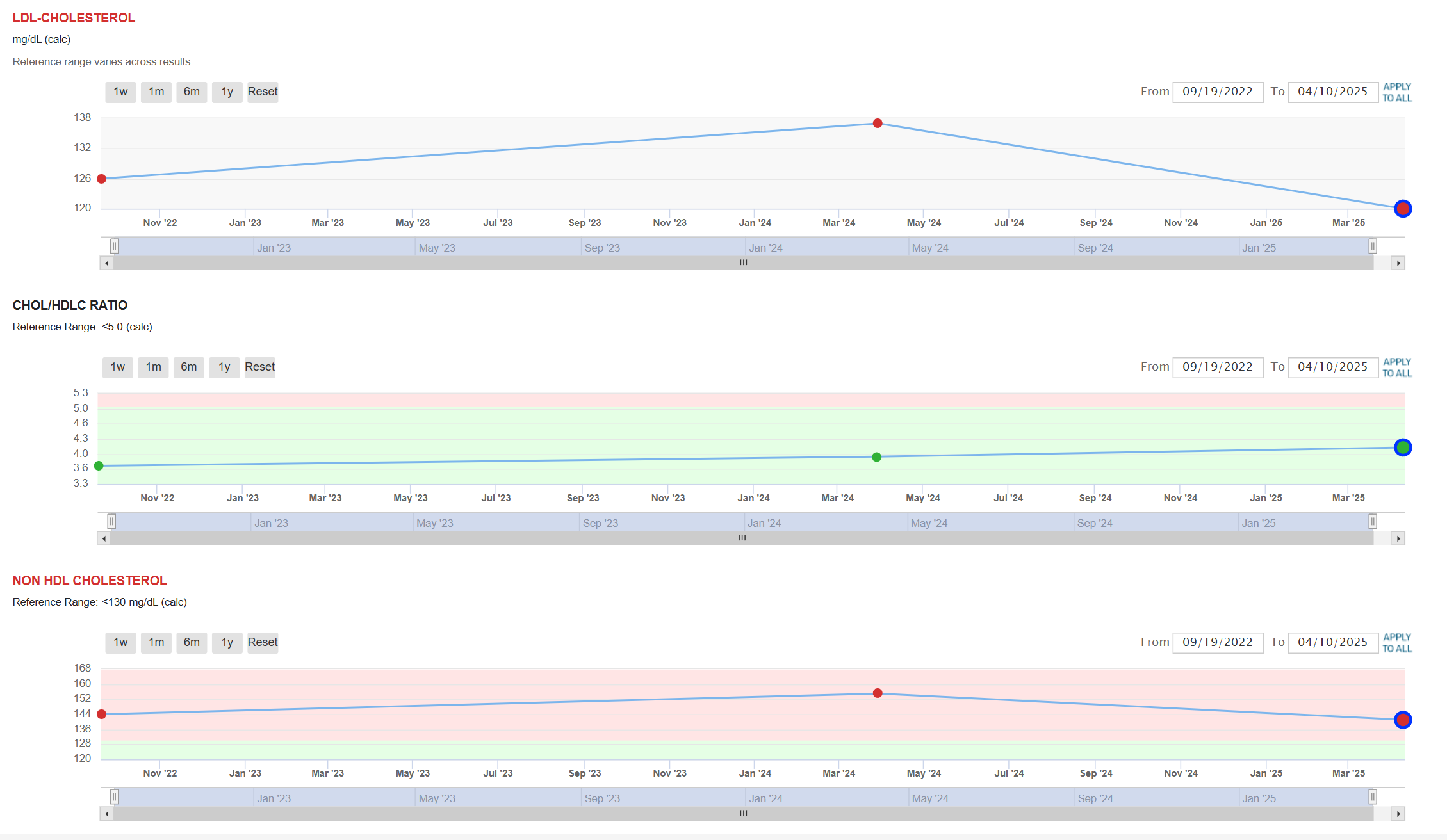Click Non HDL chart horizontal scrollbar grip
This screenshot has height=840, width=1447.
[743, 813]
